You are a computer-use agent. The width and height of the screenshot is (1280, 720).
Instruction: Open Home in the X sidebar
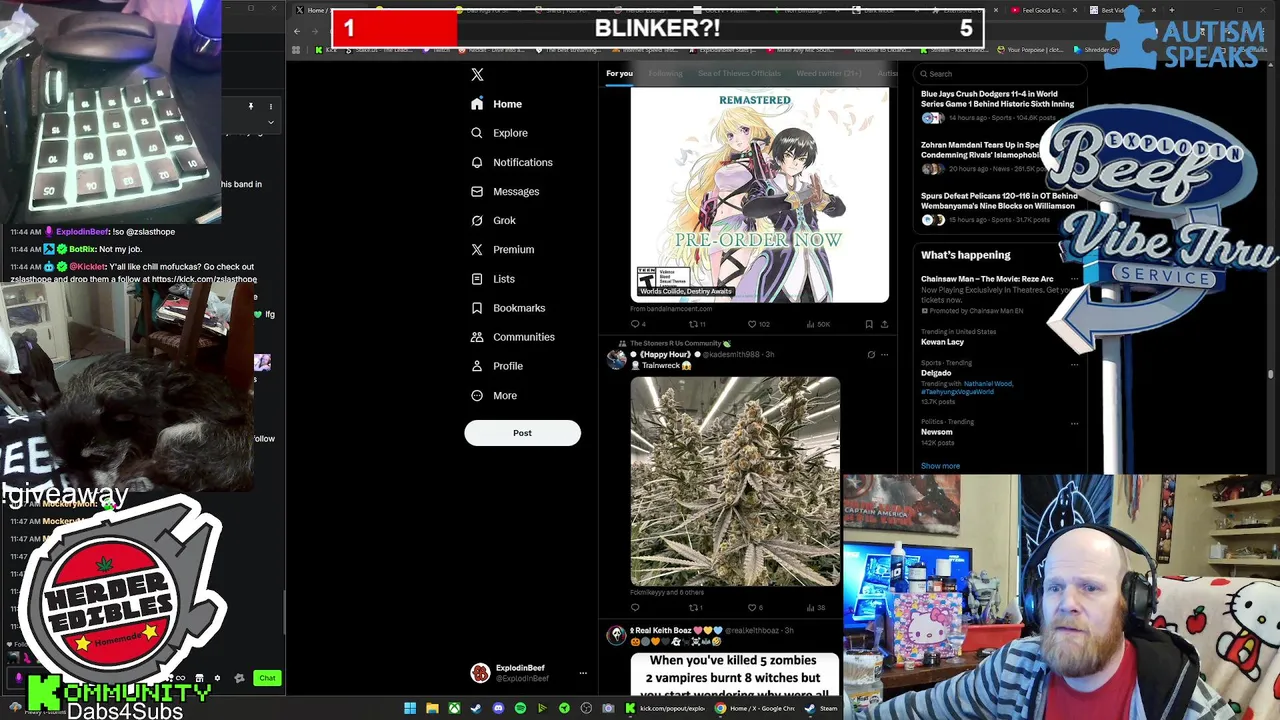point(497,104)
